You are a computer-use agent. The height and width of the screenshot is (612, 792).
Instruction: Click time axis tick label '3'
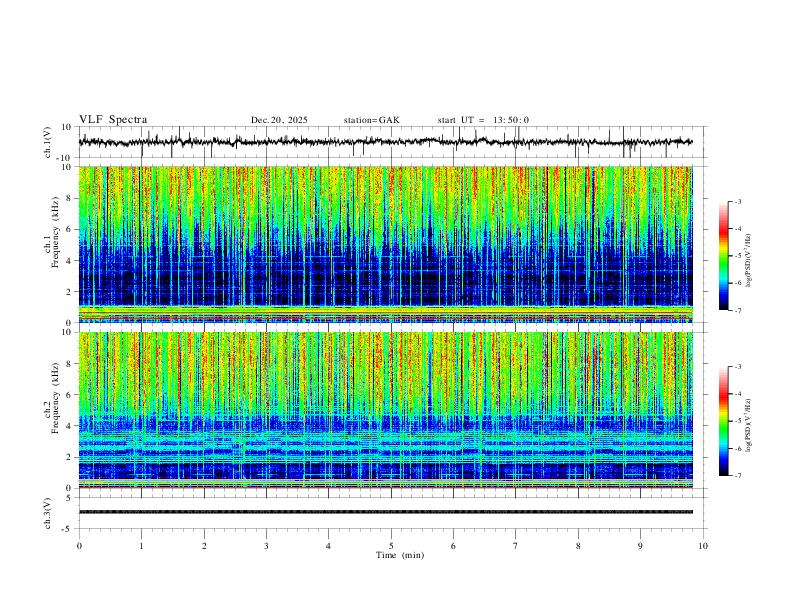[x=266, y=546]
